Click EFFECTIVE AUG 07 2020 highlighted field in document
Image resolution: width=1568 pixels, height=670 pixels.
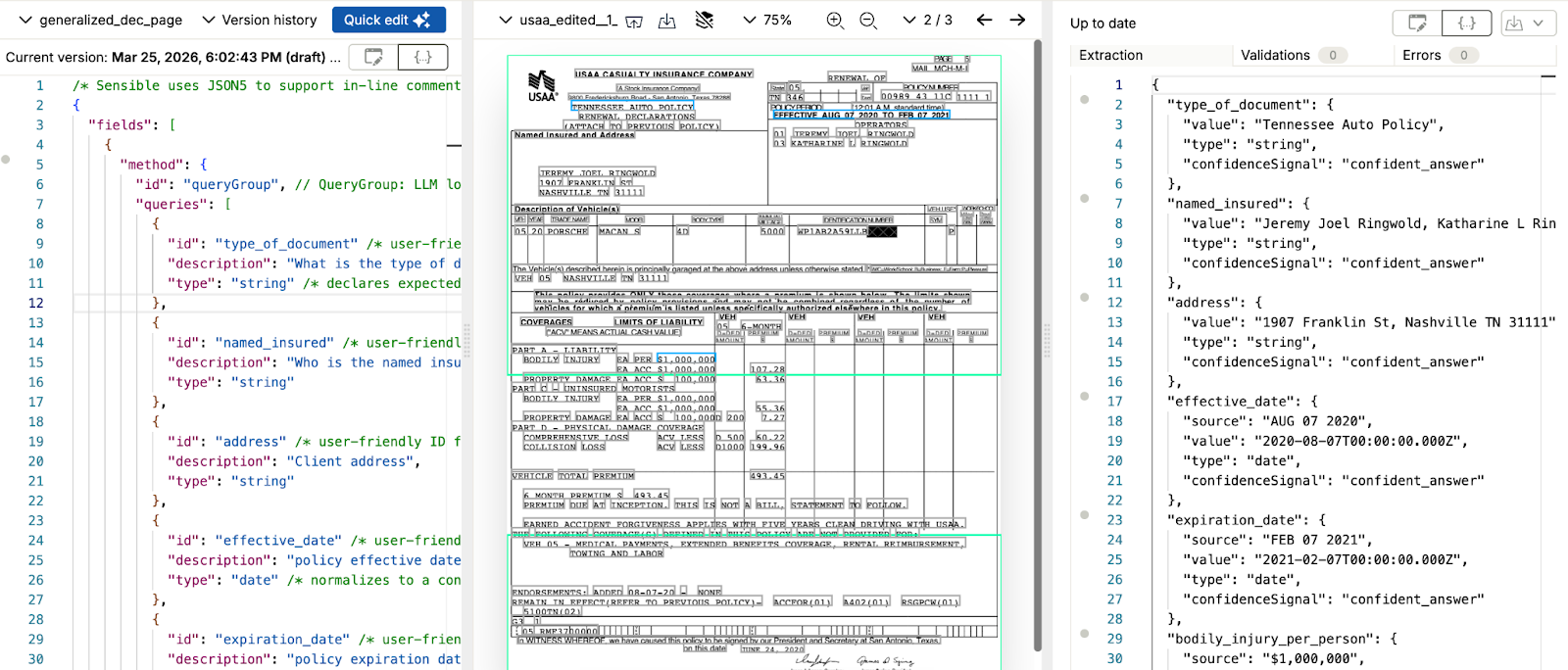[861, 115]
